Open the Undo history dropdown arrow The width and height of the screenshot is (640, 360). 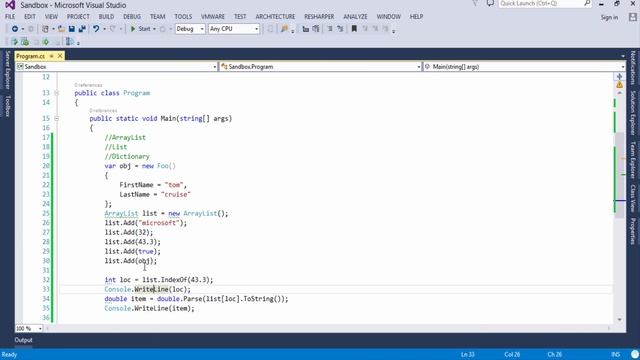[104, 29]
